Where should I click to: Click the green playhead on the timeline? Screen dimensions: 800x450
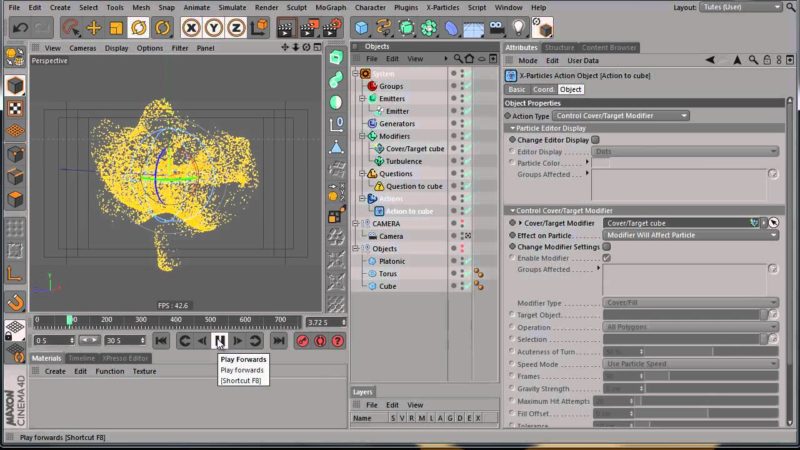[x=70, y=320]
